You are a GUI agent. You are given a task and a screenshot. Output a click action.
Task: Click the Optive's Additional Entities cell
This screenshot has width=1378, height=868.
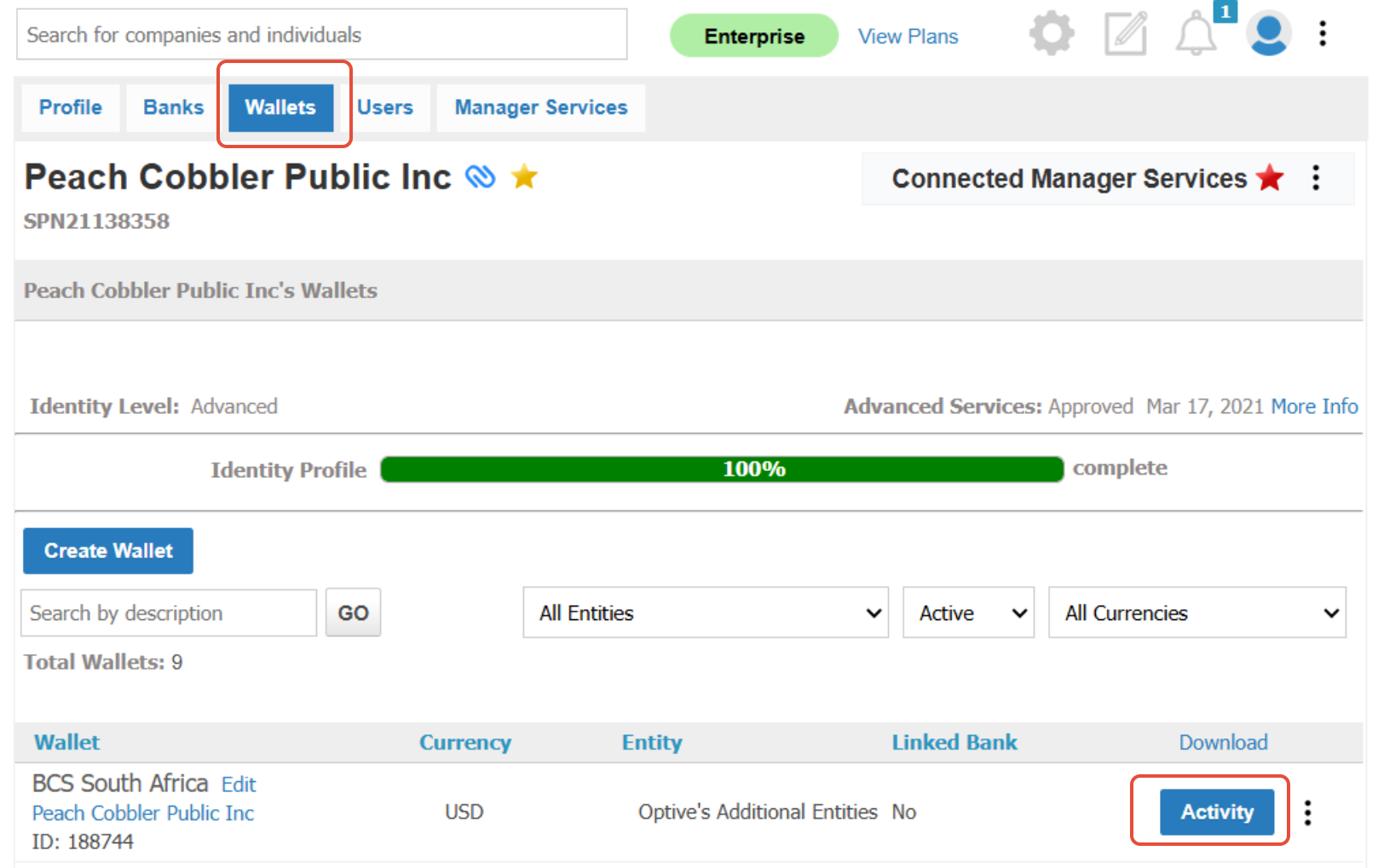[758, 812]
